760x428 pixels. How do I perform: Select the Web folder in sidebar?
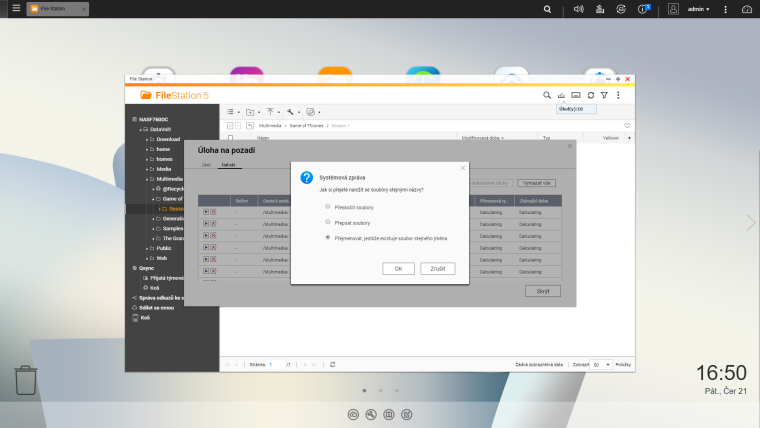click(161, 258)
